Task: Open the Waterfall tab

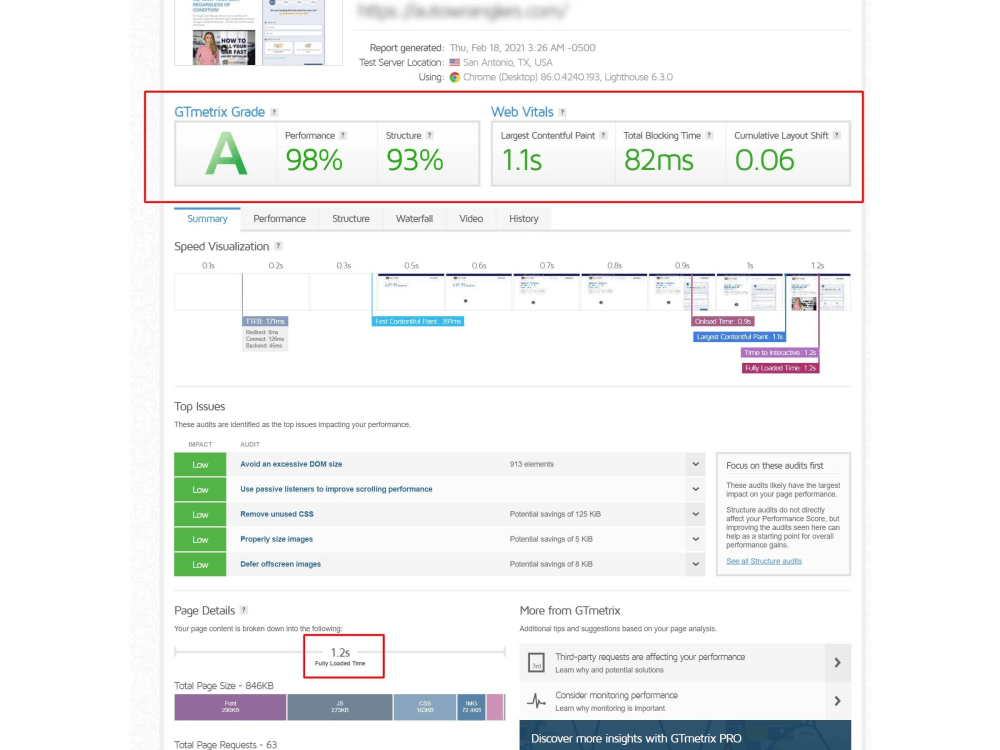Action: pos(415,219)
